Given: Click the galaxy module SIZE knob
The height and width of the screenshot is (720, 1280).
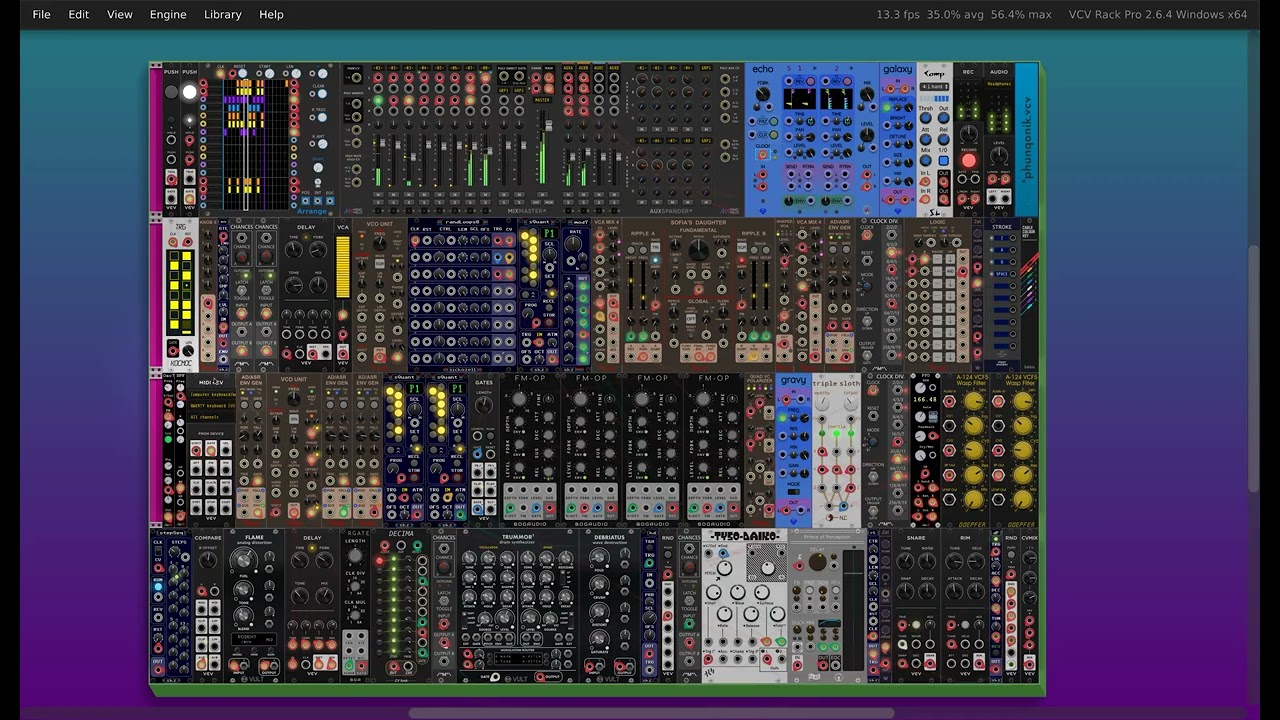Looking at the screenshot, I should (909, 162).
